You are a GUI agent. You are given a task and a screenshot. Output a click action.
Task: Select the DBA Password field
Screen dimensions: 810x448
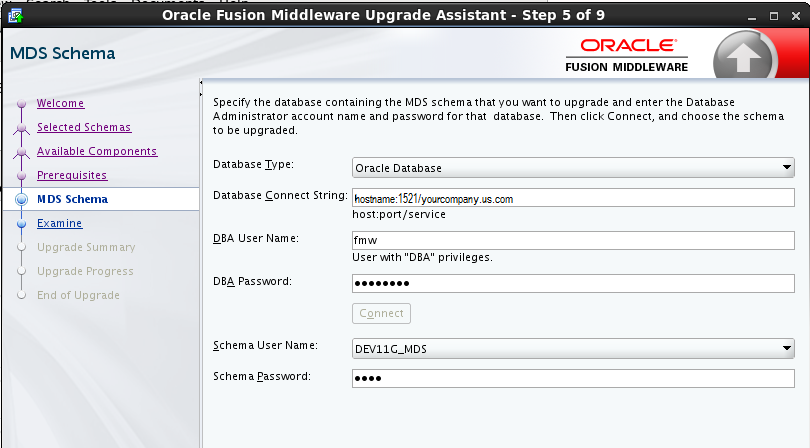[573, 283]
